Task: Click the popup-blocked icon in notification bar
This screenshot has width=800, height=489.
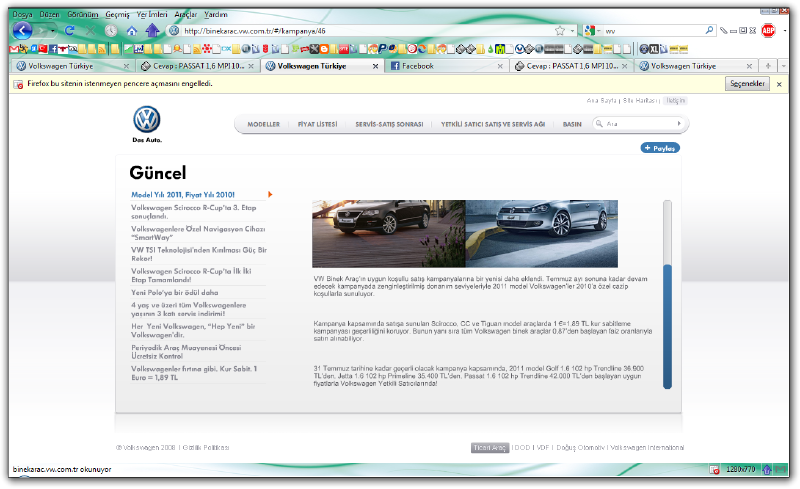Action: (x=18, y=84)
